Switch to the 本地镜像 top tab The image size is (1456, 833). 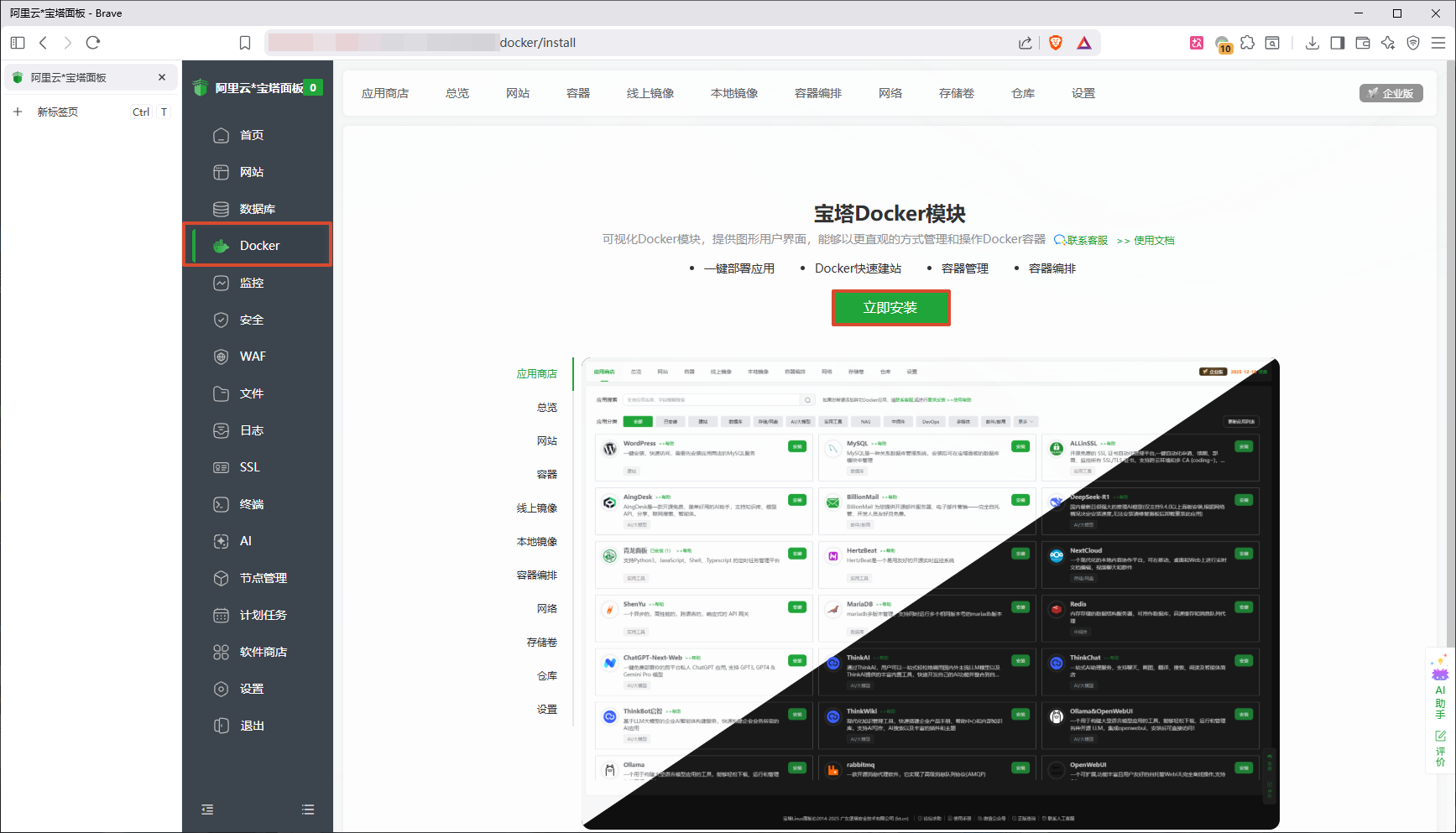pos(734,93)
